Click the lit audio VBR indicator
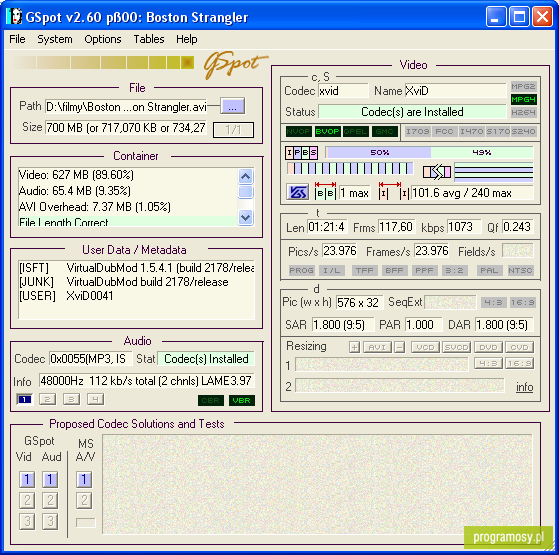Screen dimensions: 559x555 (242, 401)
